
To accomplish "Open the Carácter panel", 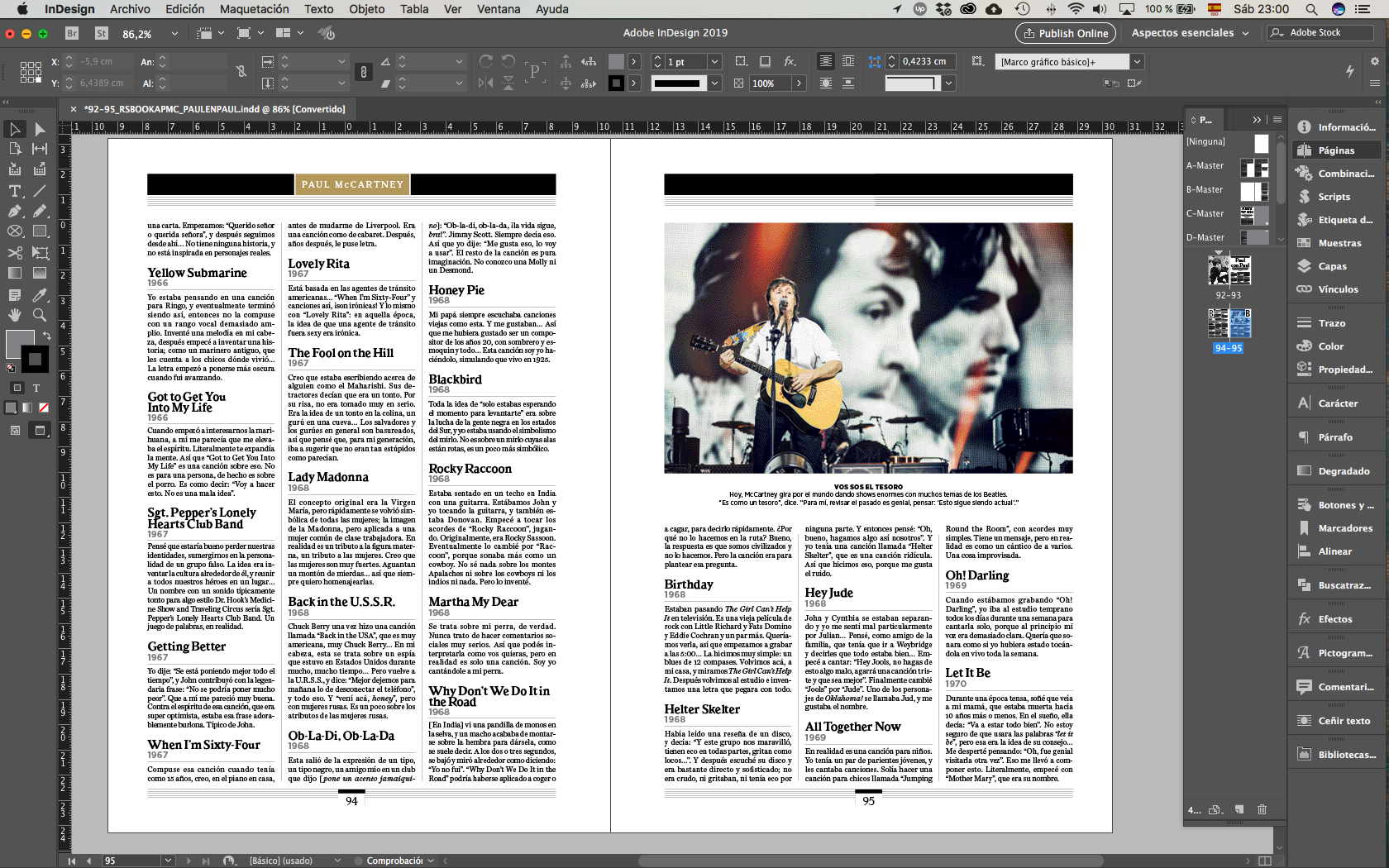I will (1338, 403).
